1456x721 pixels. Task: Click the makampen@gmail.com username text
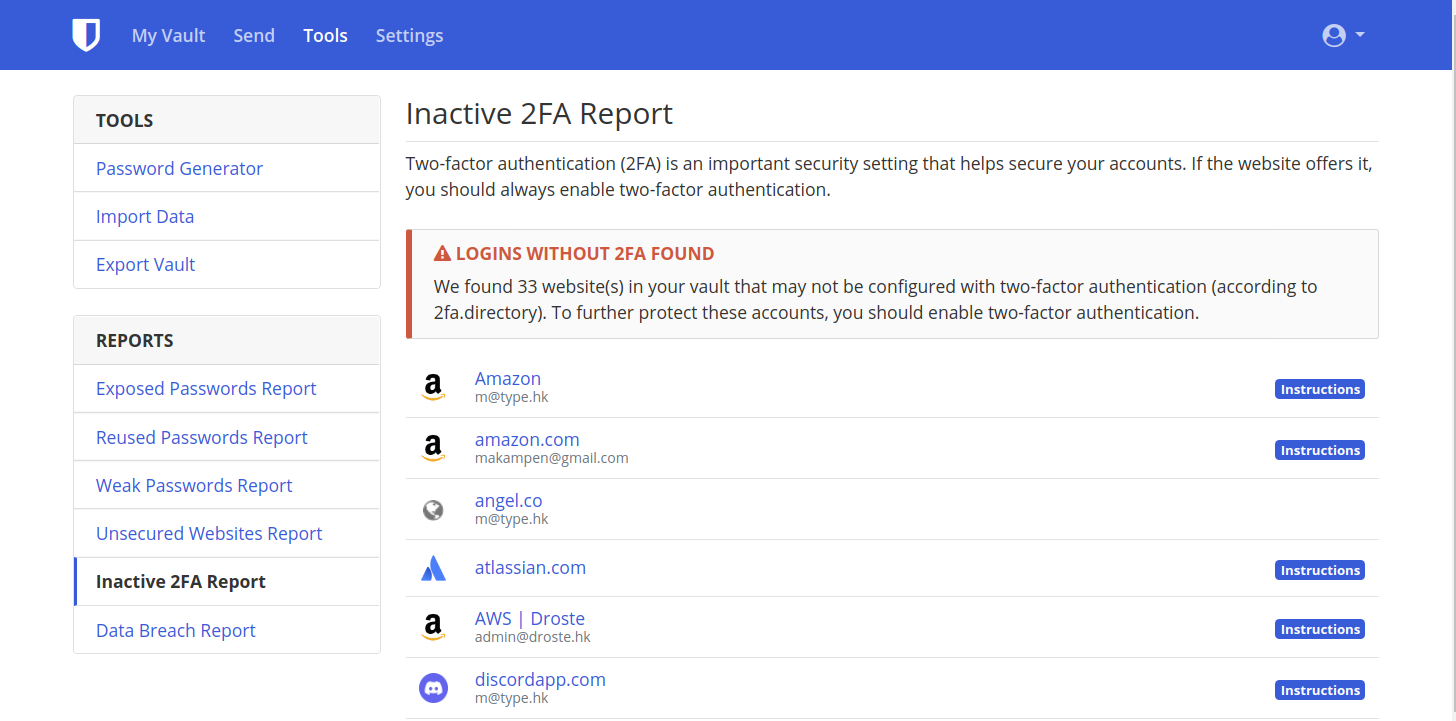click(x=552, y=458)
